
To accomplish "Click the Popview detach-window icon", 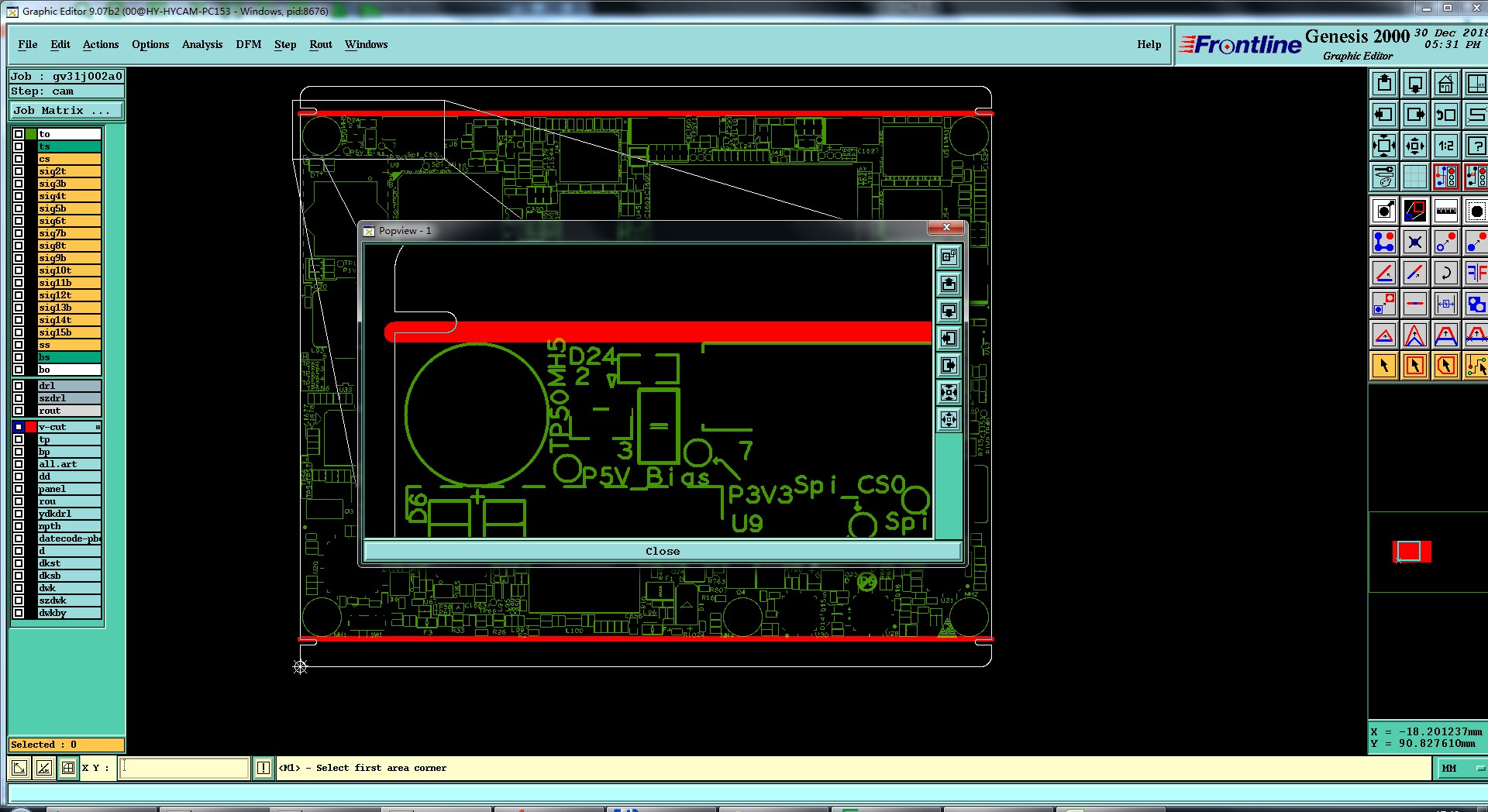I will (949, 256).
